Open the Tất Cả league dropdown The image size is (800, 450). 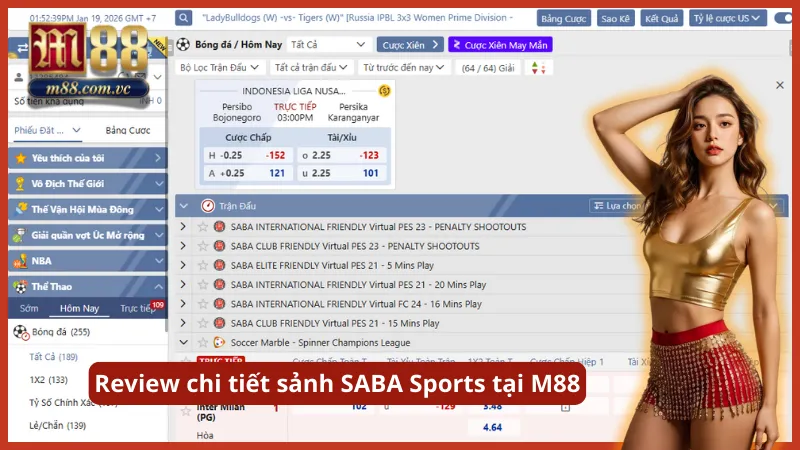tap(328, 44)
